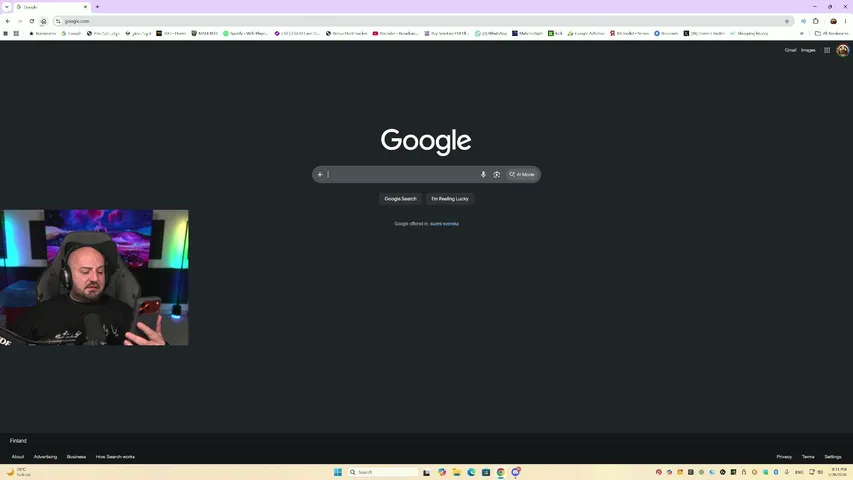Open a new tab with plus button

[97, 7]
